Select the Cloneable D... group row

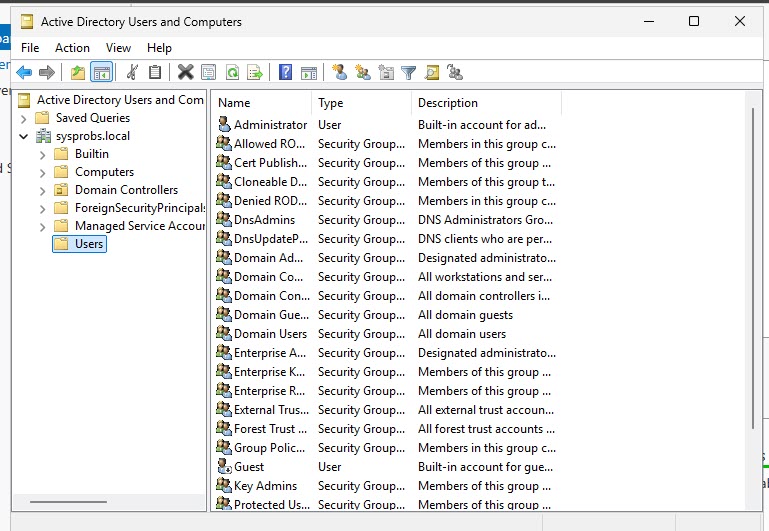386,182
